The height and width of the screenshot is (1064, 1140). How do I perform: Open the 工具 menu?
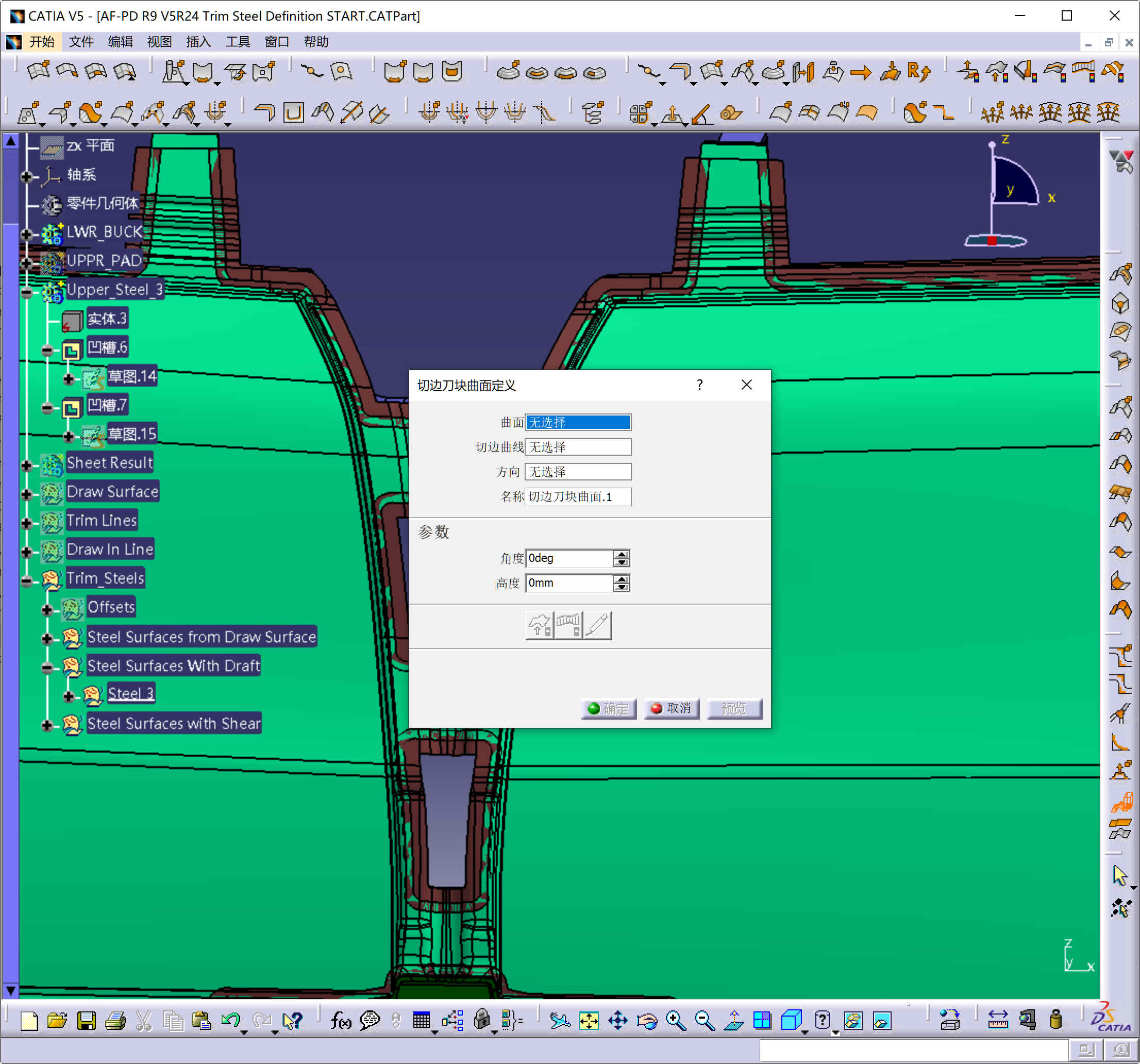coord(238,42)
